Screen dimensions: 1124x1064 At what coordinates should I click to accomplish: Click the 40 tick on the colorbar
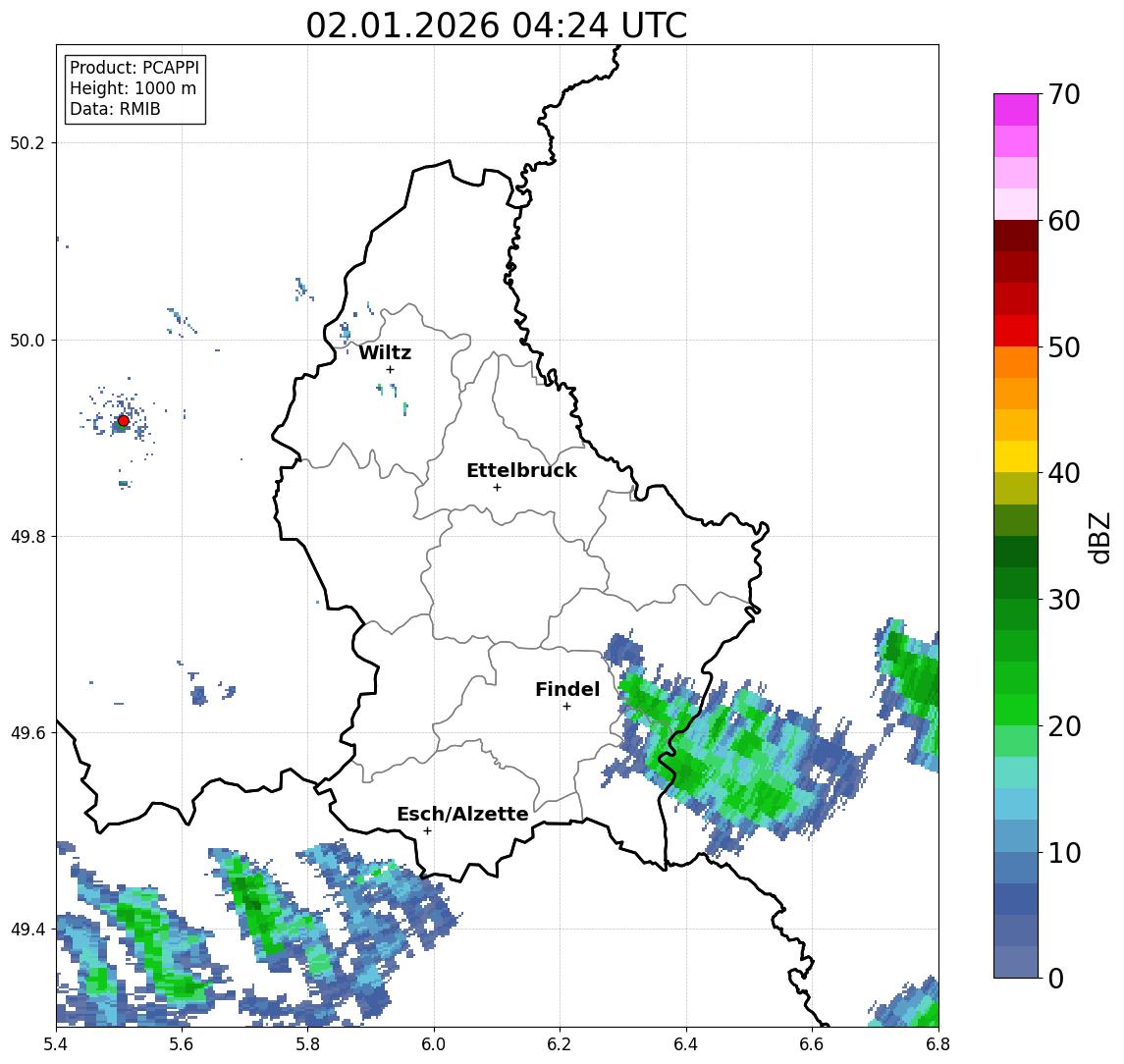tap(1064, 473)
